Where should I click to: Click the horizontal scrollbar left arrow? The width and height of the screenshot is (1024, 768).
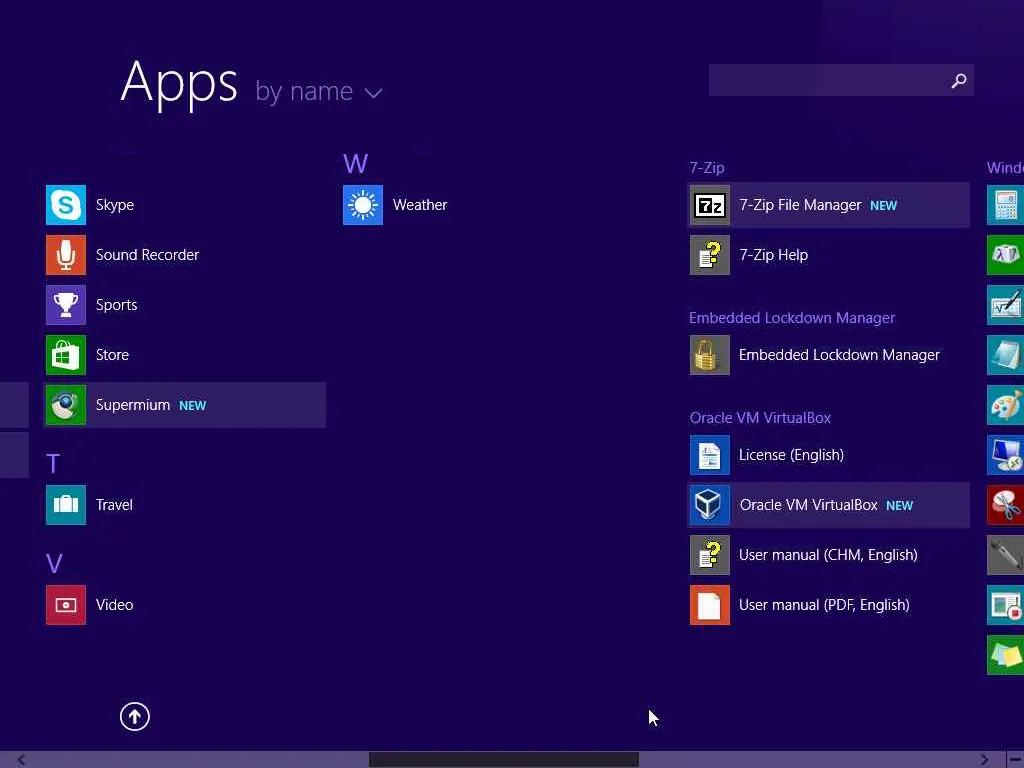coord(21,760)
